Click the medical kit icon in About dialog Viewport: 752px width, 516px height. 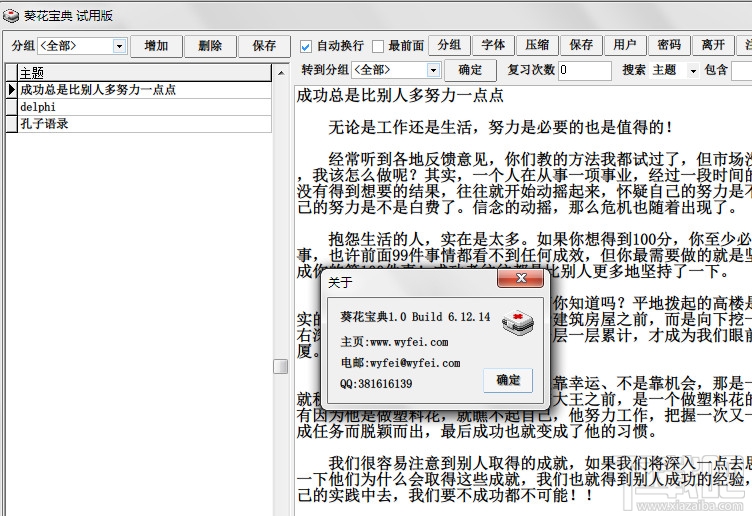click(x=518, y=323)
